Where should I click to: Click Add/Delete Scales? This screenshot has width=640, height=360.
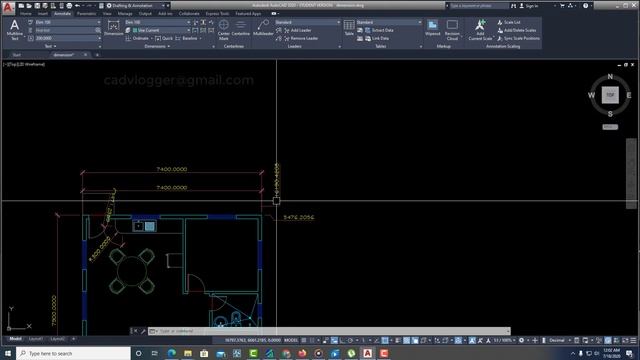click(517, 30)
